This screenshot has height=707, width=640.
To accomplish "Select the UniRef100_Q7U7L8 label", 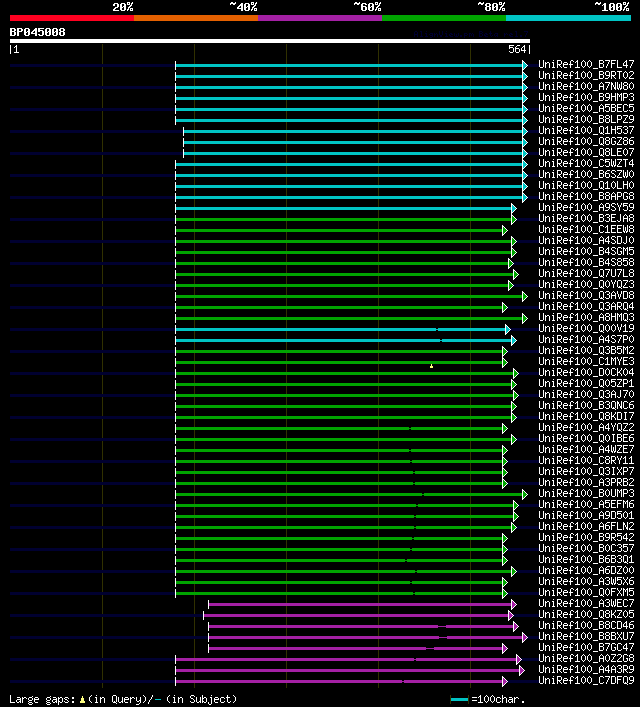I will pyautogui.click(x=586, y=274).
